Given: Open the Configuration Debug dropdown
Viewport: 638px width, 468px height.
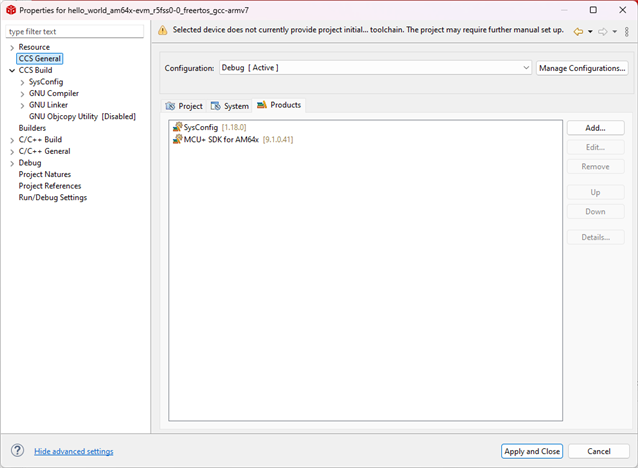Looking at the screenshot, I should 375,68.
